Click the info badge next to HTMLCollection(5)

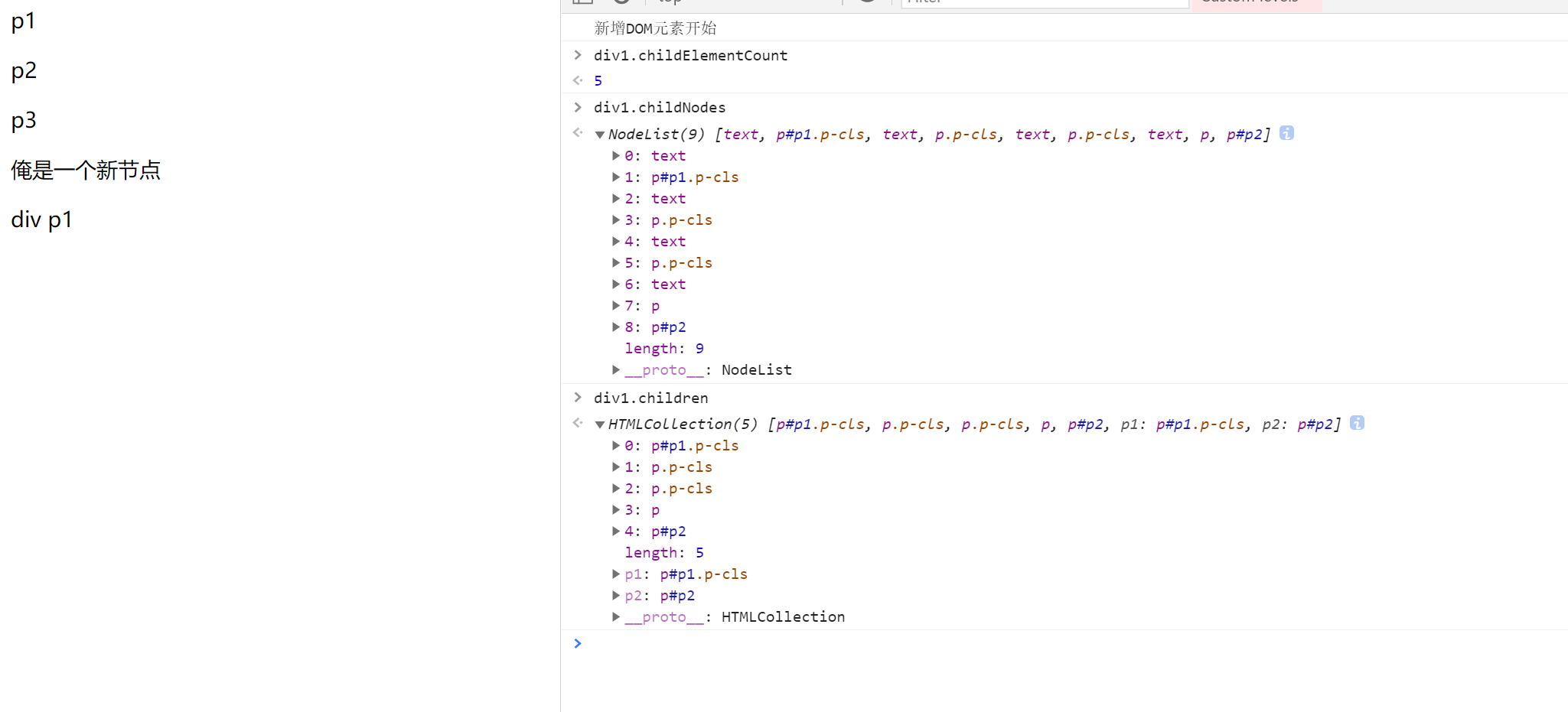[1358, 423]
